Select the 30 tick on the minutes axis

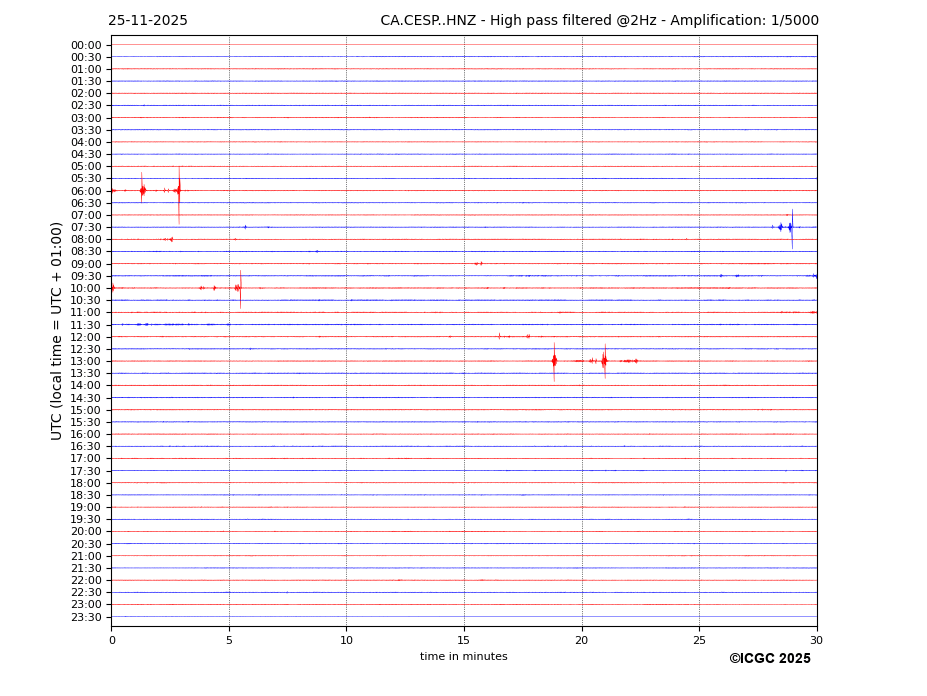click(x=816, y=640)
